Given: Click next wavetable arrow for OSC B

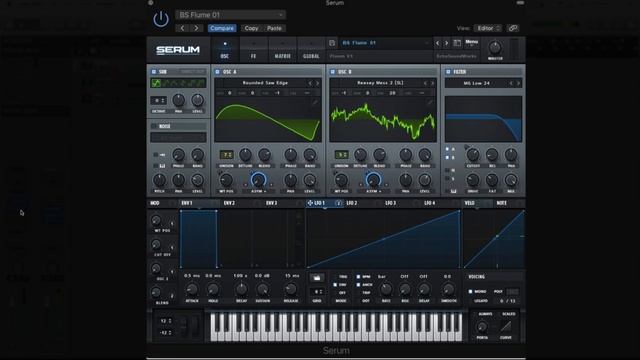Looking at the screenshot, I should [x=433, y=83].
